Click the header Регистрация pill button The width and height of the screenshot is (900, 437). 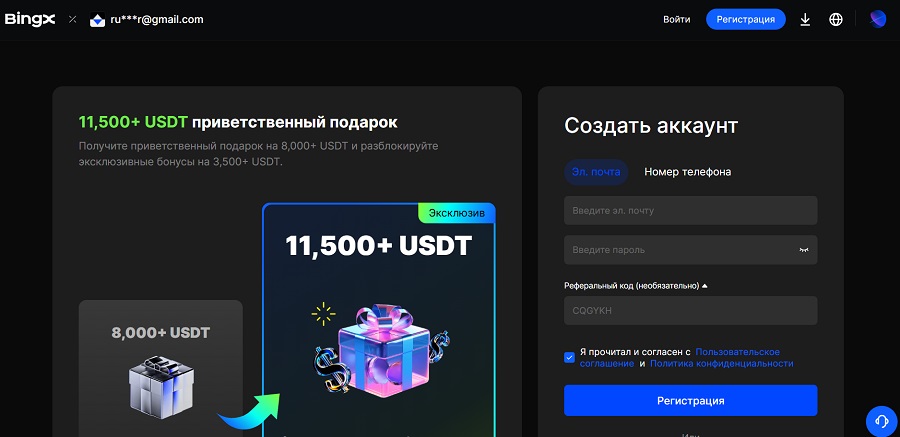746,20
